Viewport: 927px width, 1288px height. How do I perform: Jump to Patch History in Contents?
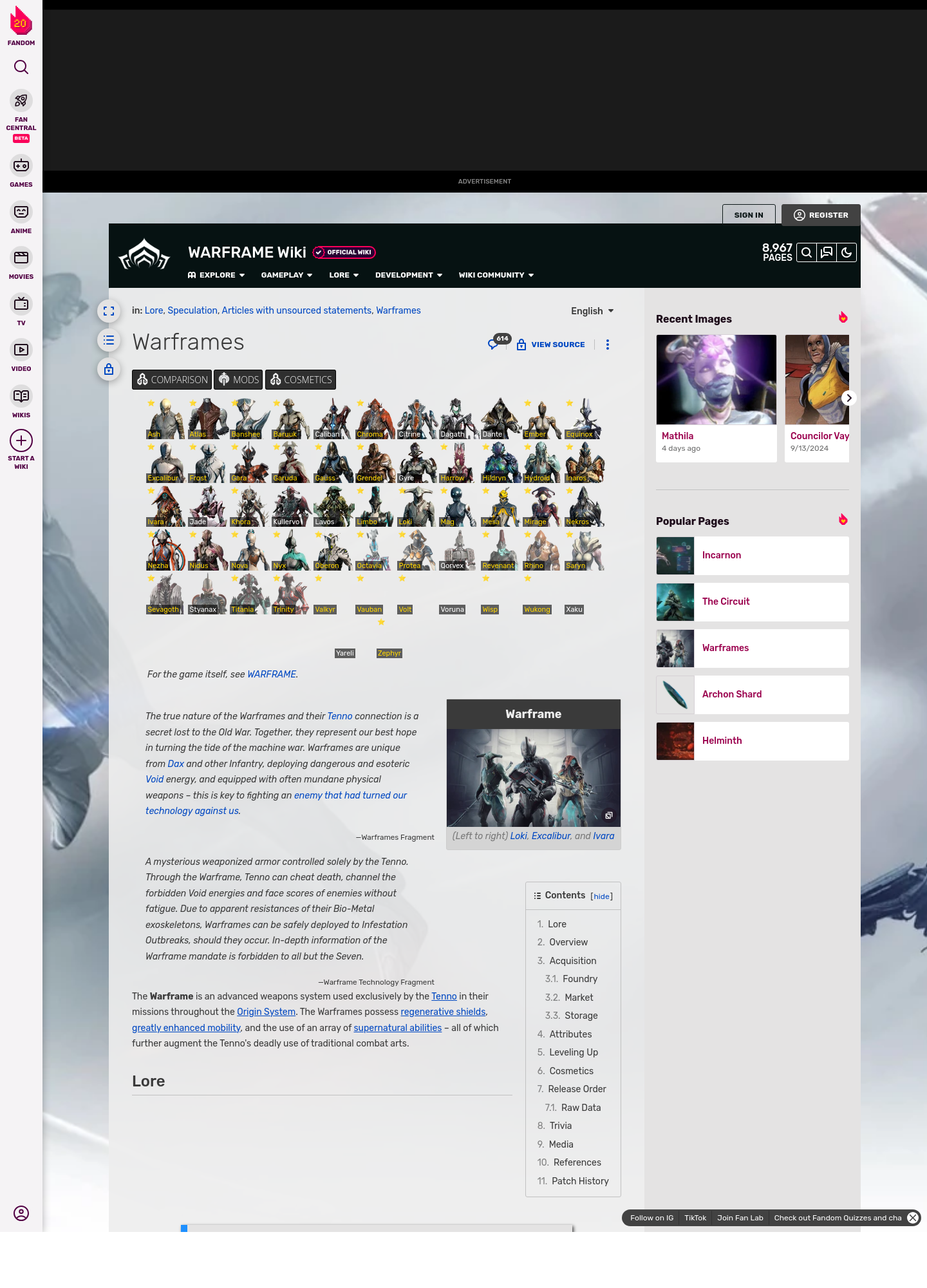(580, 1181)
